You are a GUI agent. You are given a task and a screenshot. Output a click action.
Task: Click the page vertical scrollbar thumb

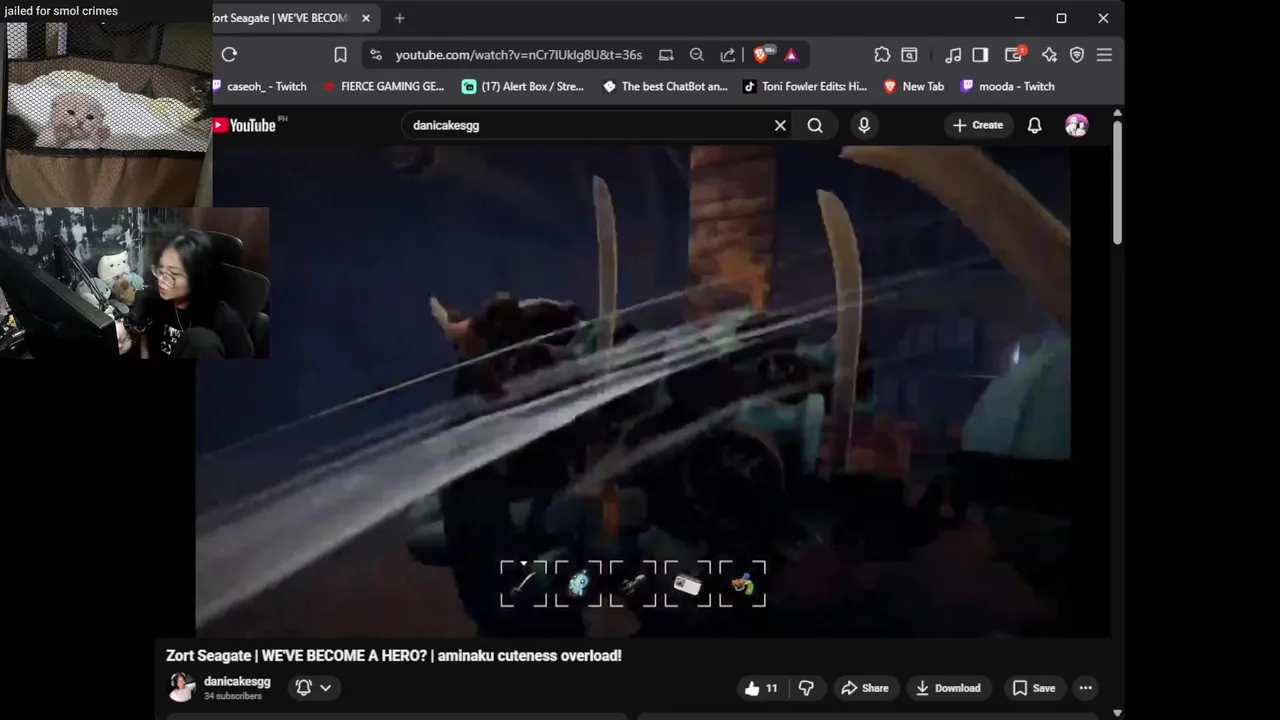click(1117, 181)
